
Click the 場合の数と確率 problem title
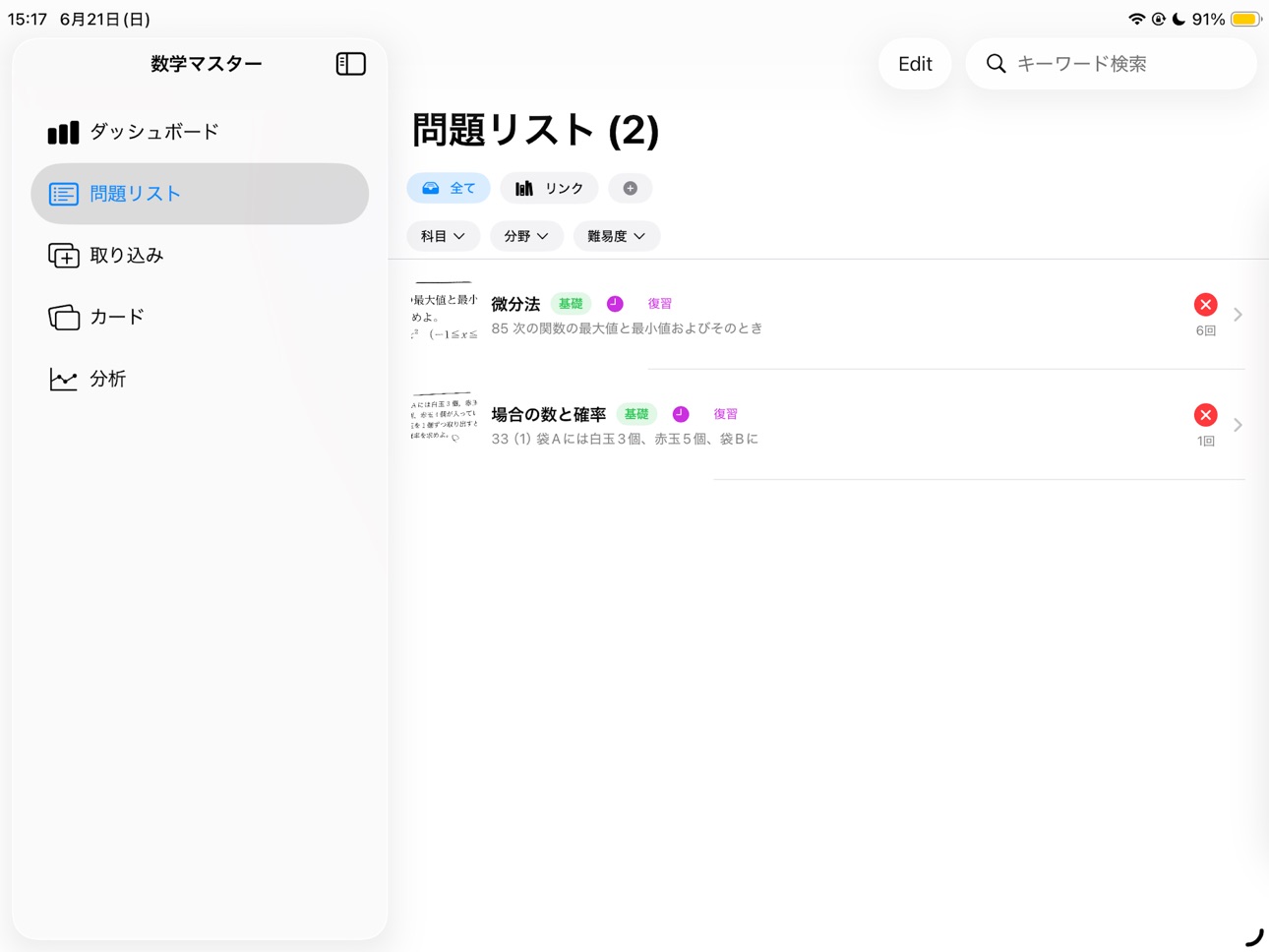click(x=548, y=414)
